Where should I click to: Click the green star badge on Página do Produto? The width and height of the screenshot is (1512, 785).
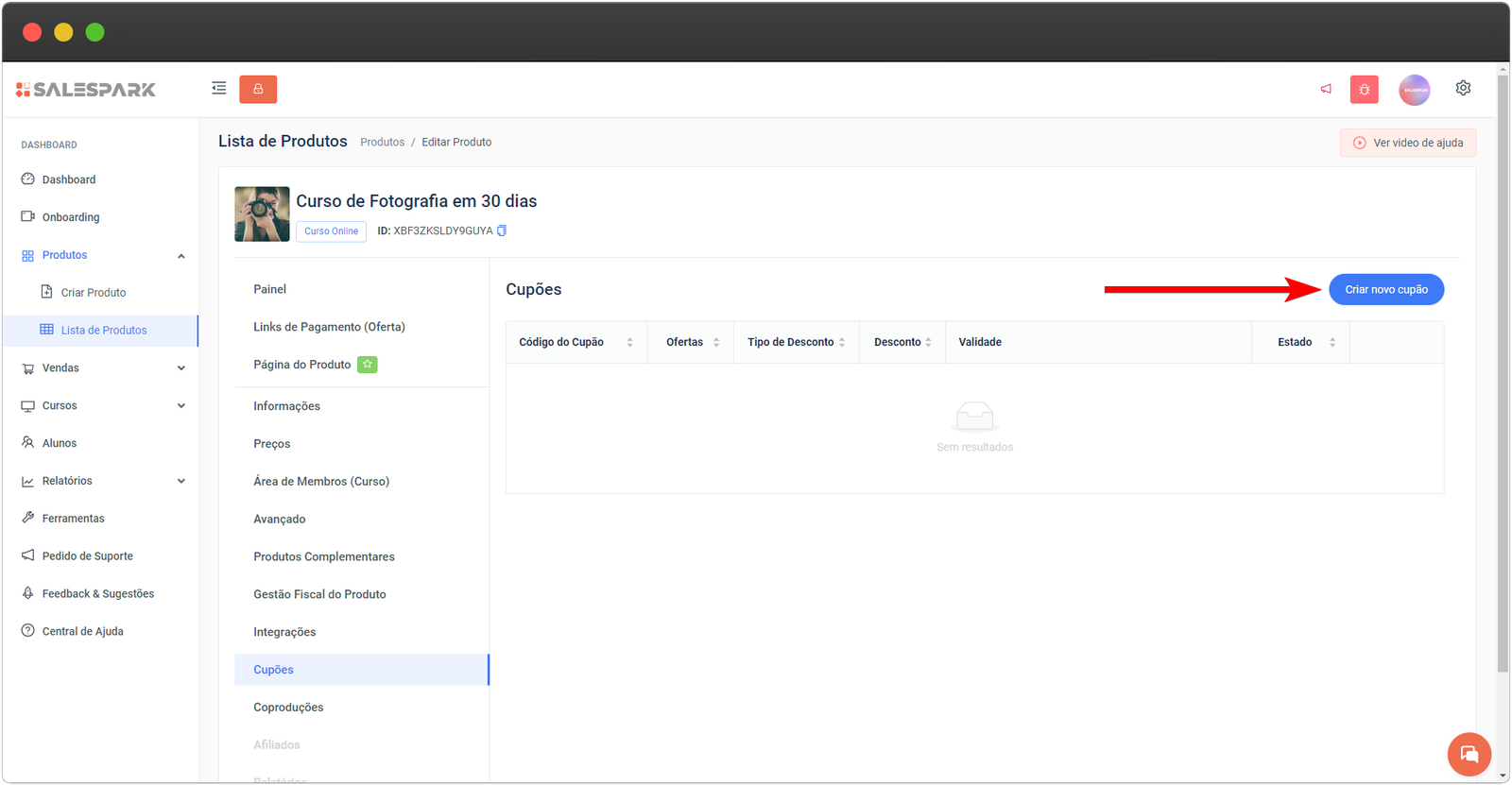(x=367, y=365)
